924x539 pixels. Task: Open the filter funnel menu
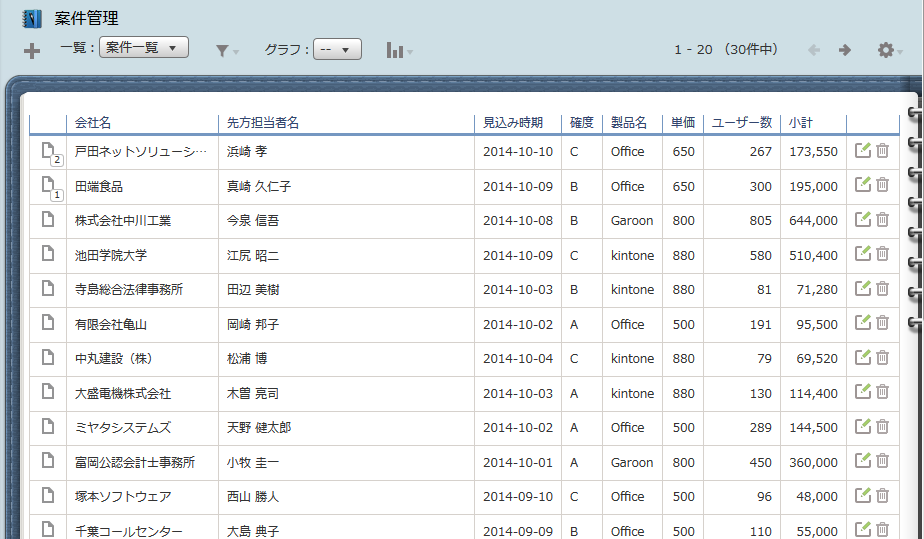click(226, 51)
